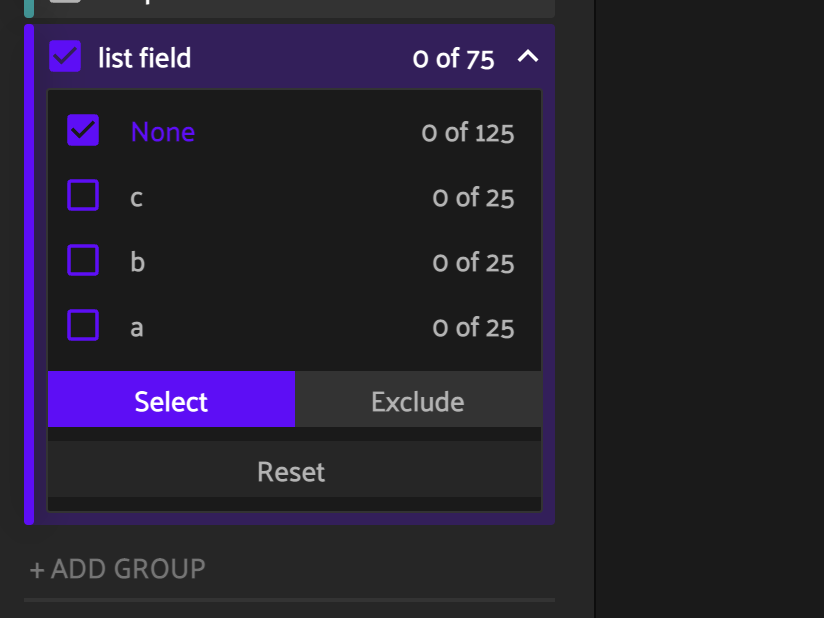The image size is (824, 618).
Task: Click the 0 of 125 count for None
Action: (x=468, y=131)
